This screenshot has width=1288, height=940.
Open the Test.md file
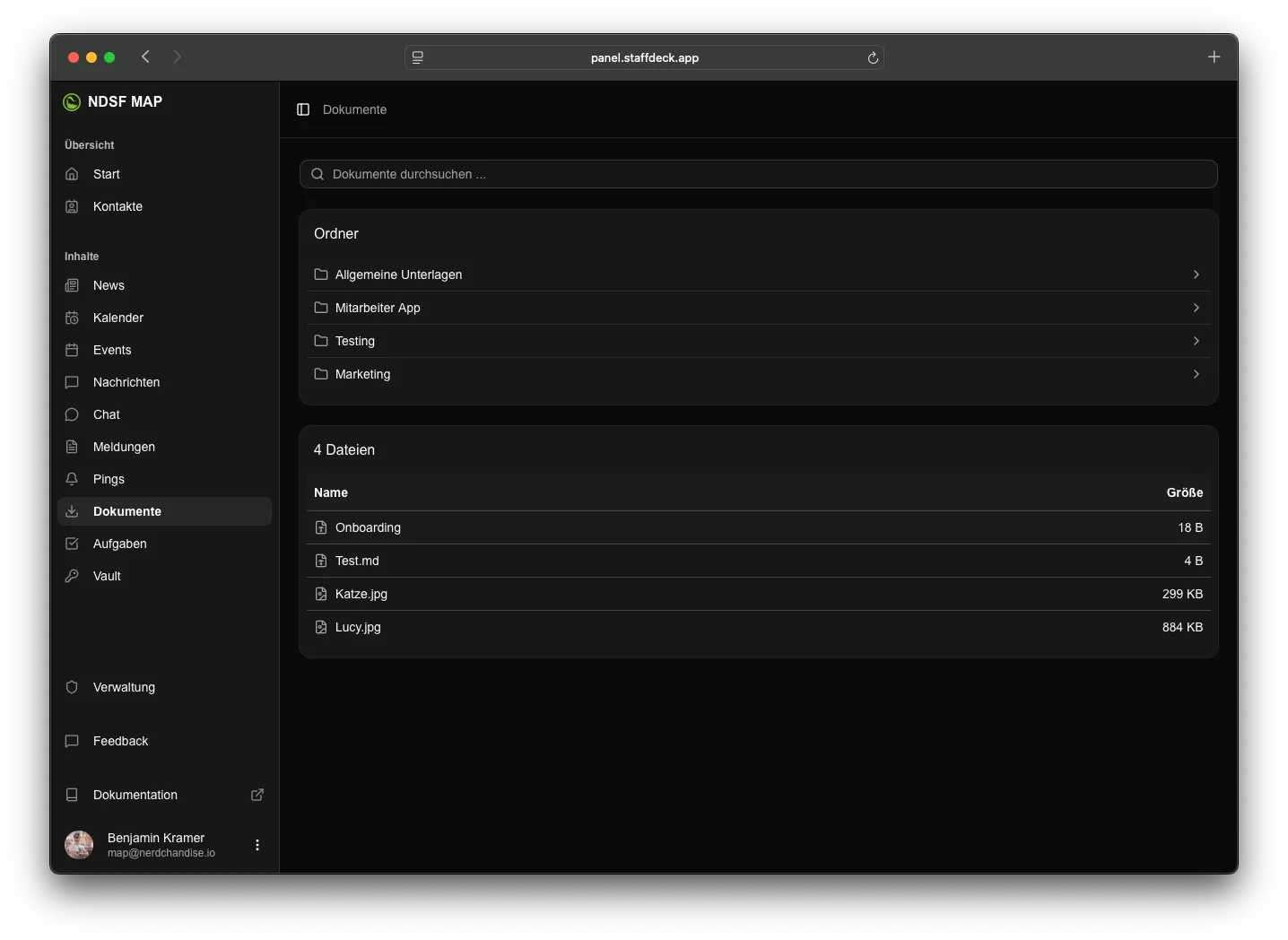click(759, 561)
